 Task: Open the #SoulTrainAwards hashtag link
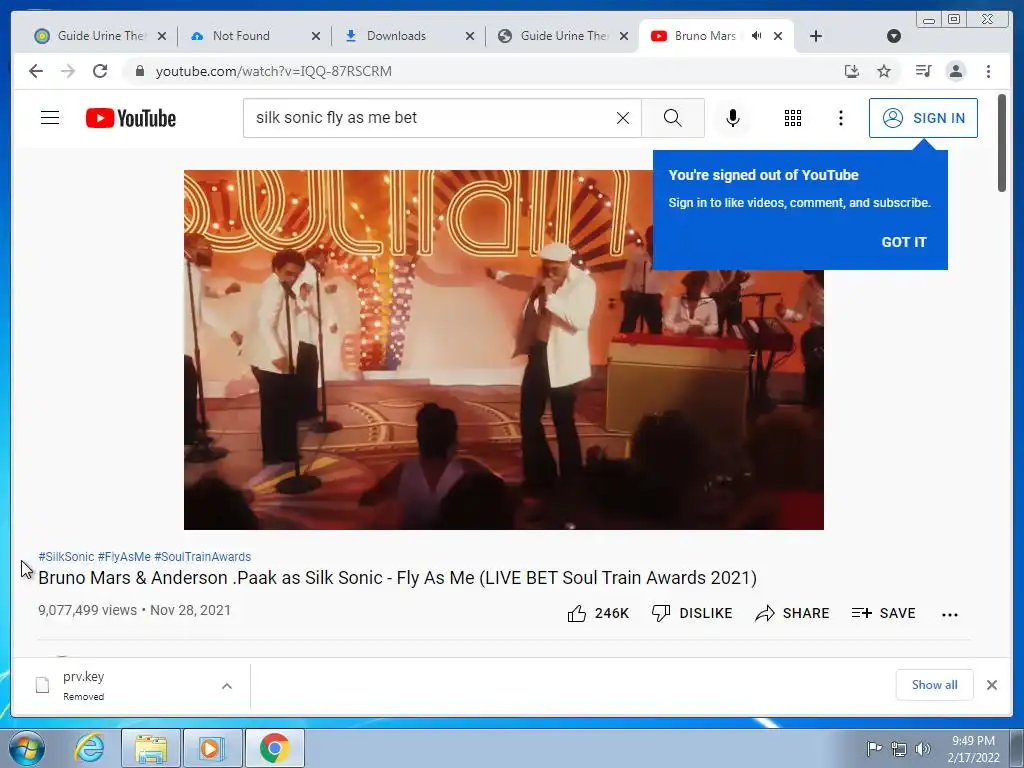[x=202, y=556]
